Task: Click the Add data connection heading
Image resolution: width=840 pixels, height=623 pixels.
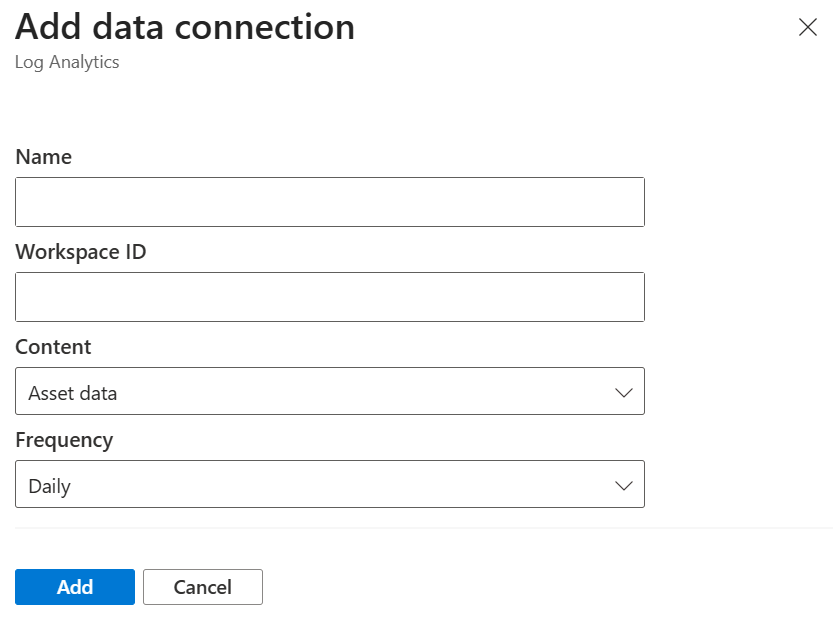Action: [x=185, y=27]
